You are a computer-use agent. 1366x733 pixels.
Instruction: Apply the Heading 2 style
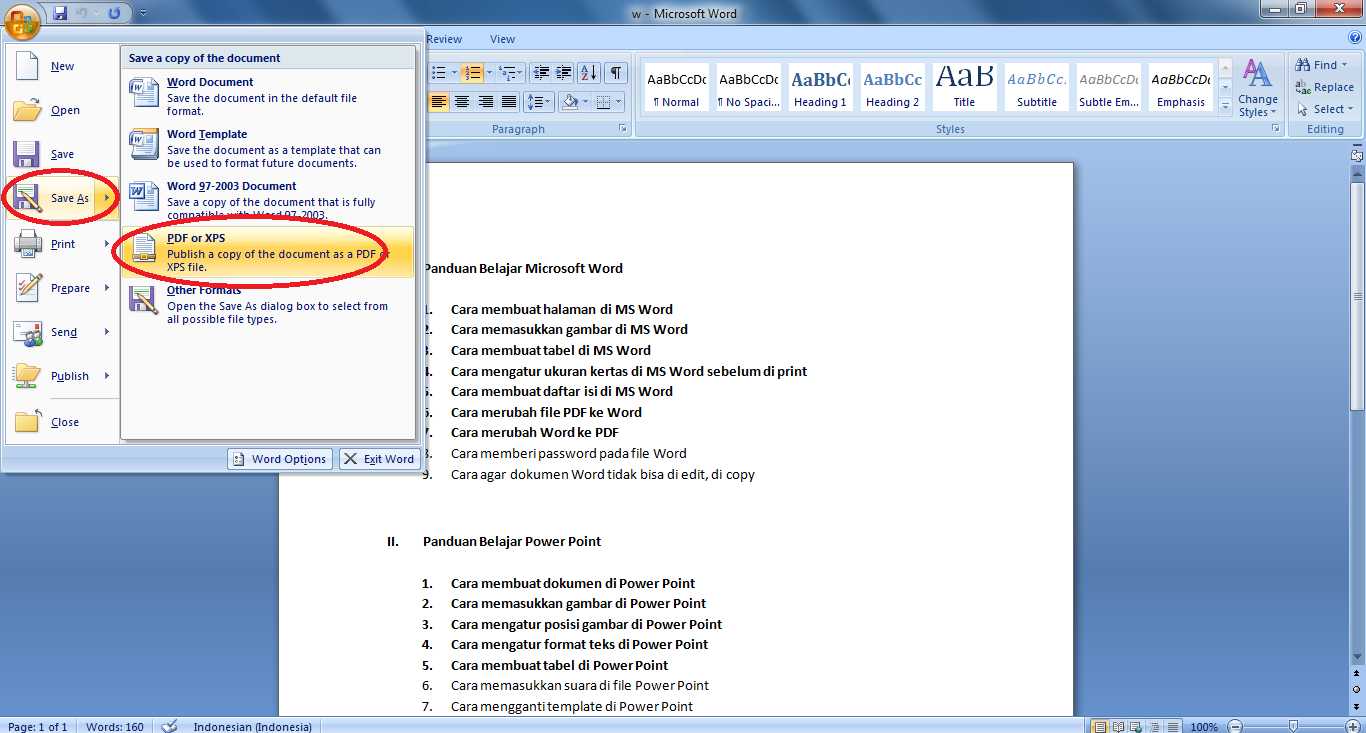[x=893, y=87]
